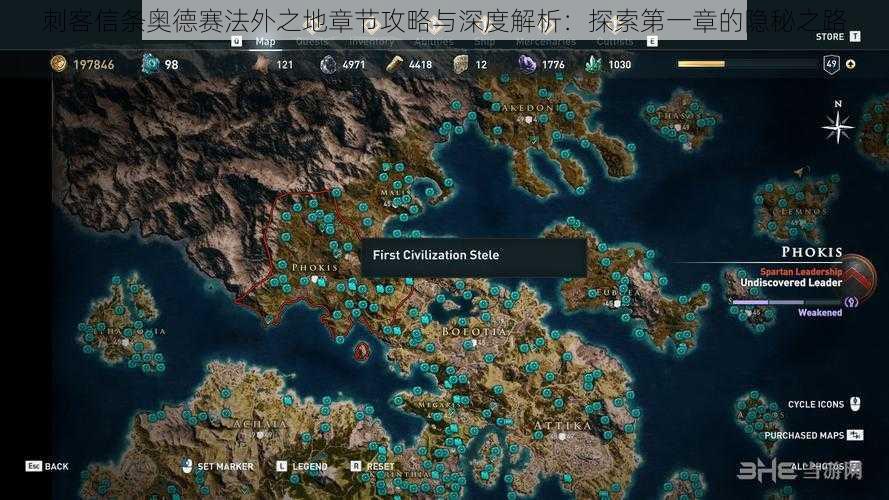This screenshot has width=889, height=500.
Task: Click the 1030 crystal amount
Action: tap(620, 65)
